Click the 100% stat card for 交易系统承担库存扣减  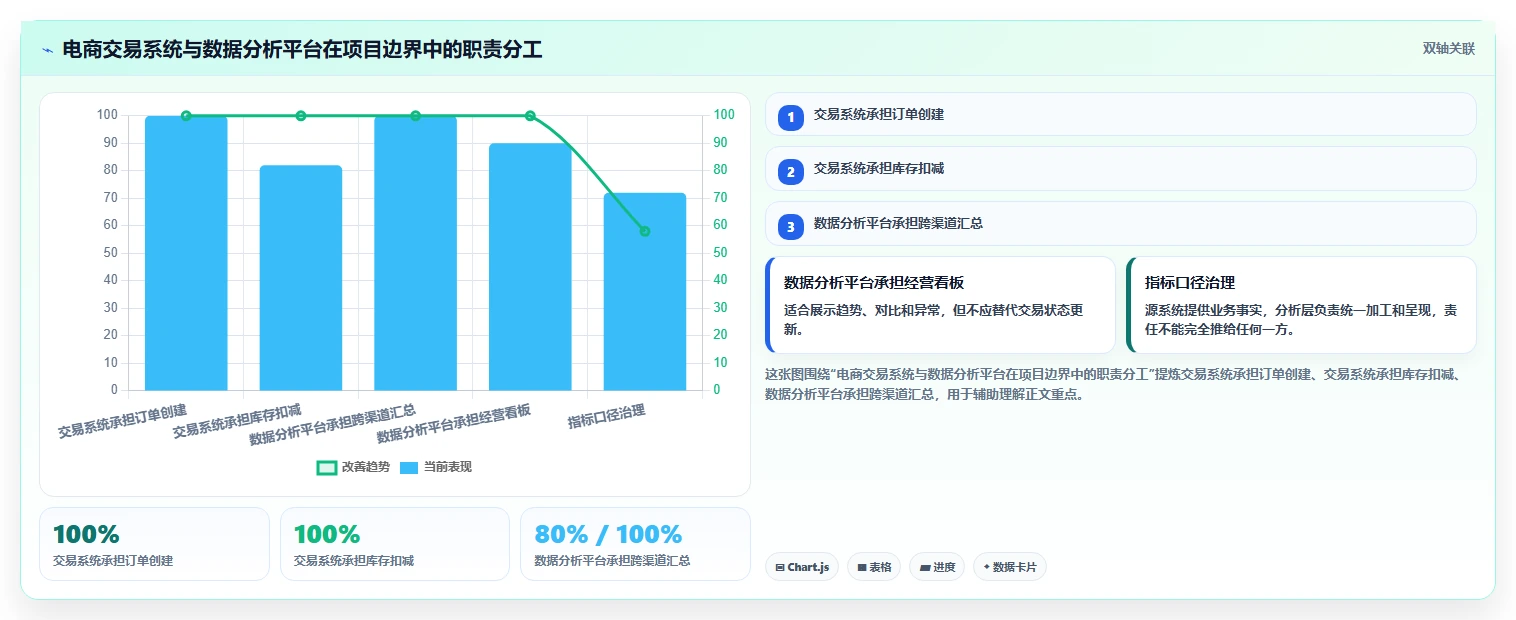pyautogui.click(x=395, y=544)
